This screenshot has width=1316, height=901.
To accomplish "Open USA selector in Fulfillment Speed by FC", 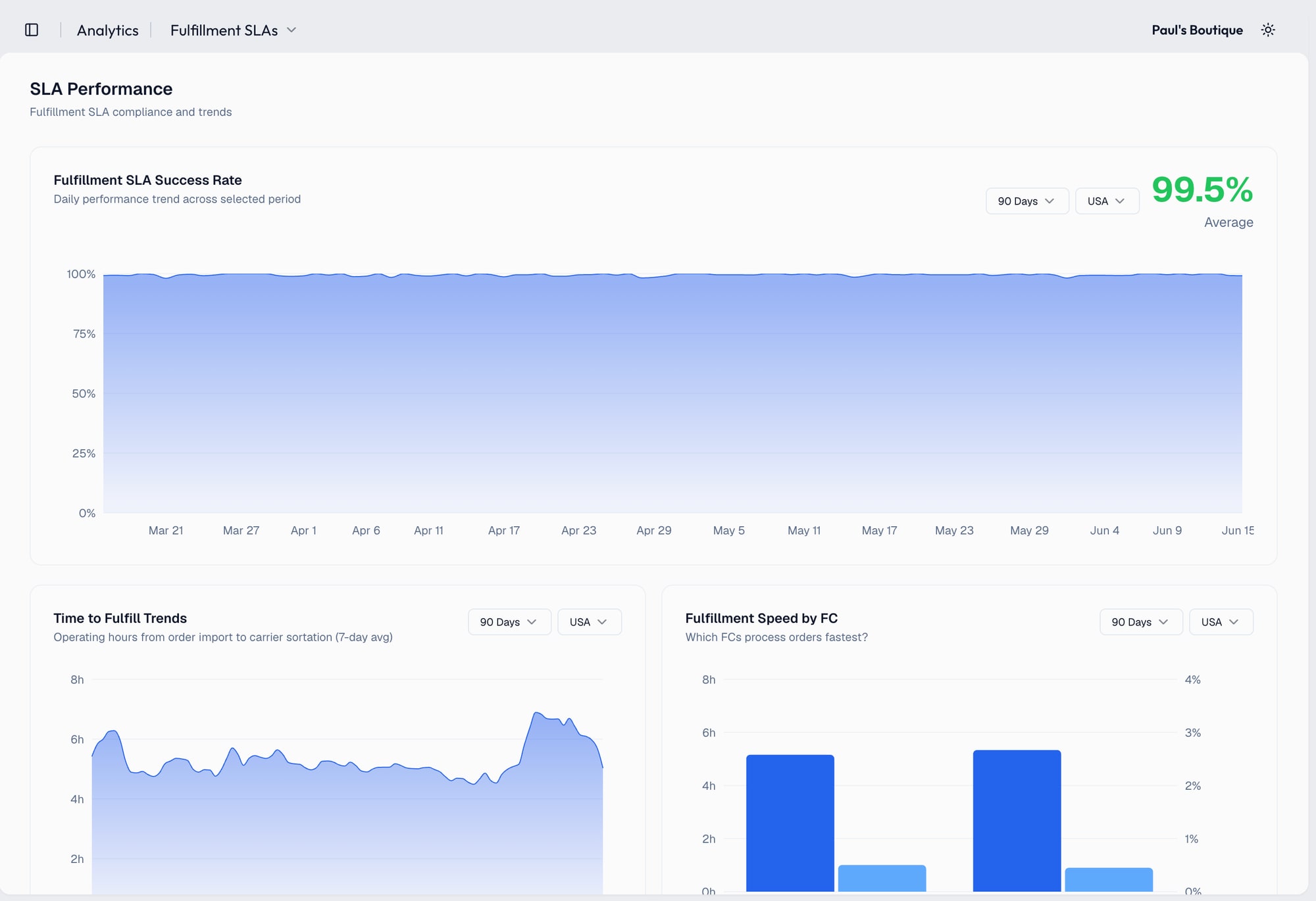I will point(1221,622).
